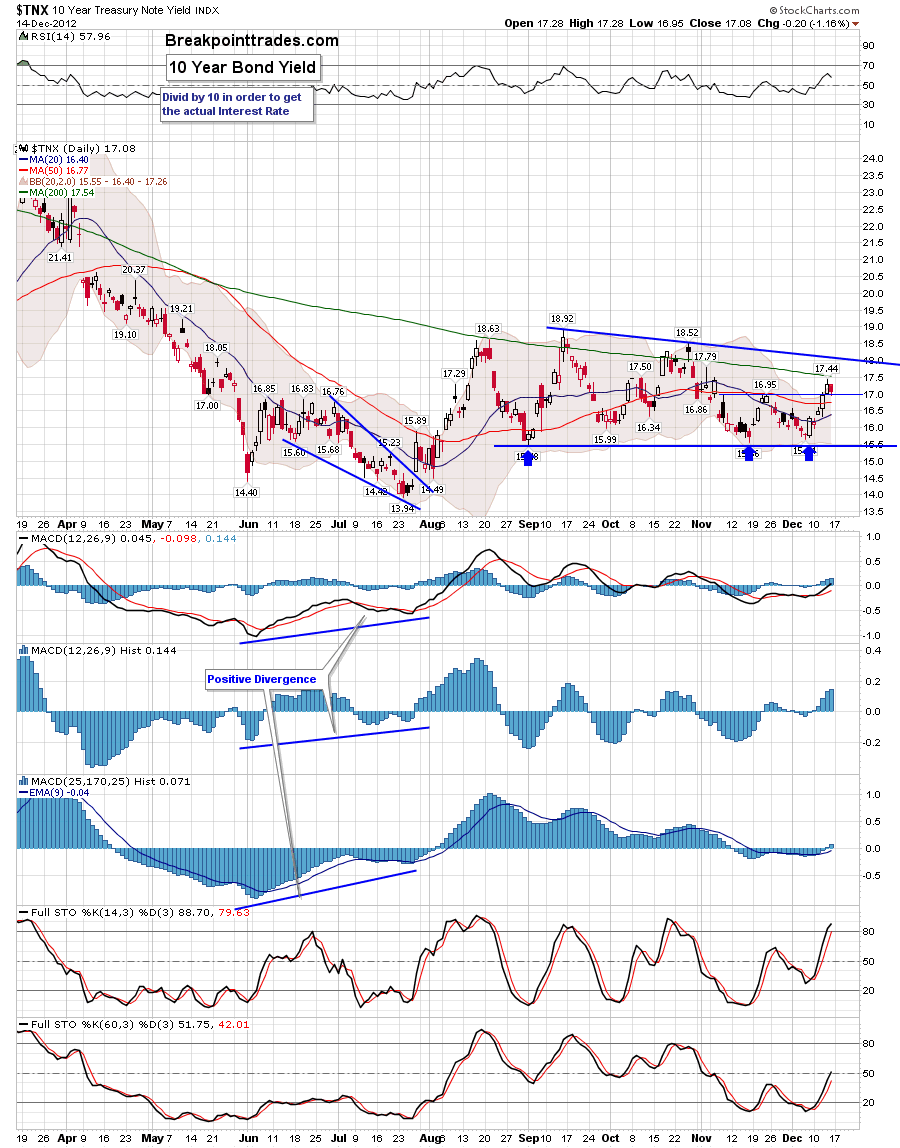Click the 18.63 peak price annotation
The height and width of the screenshot is (1148, 900).
[488, 329]
